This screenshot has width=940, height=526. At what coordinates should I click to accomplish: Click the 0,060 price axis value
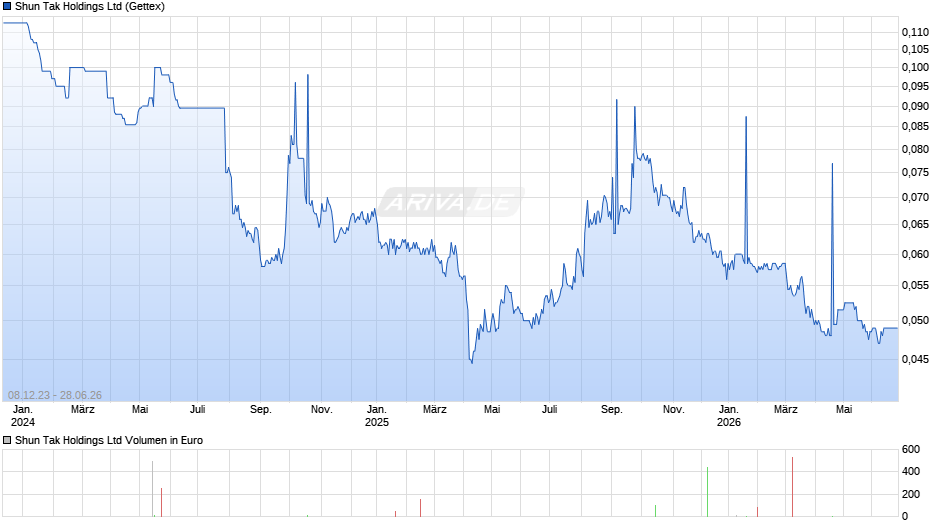coord(915,254)
